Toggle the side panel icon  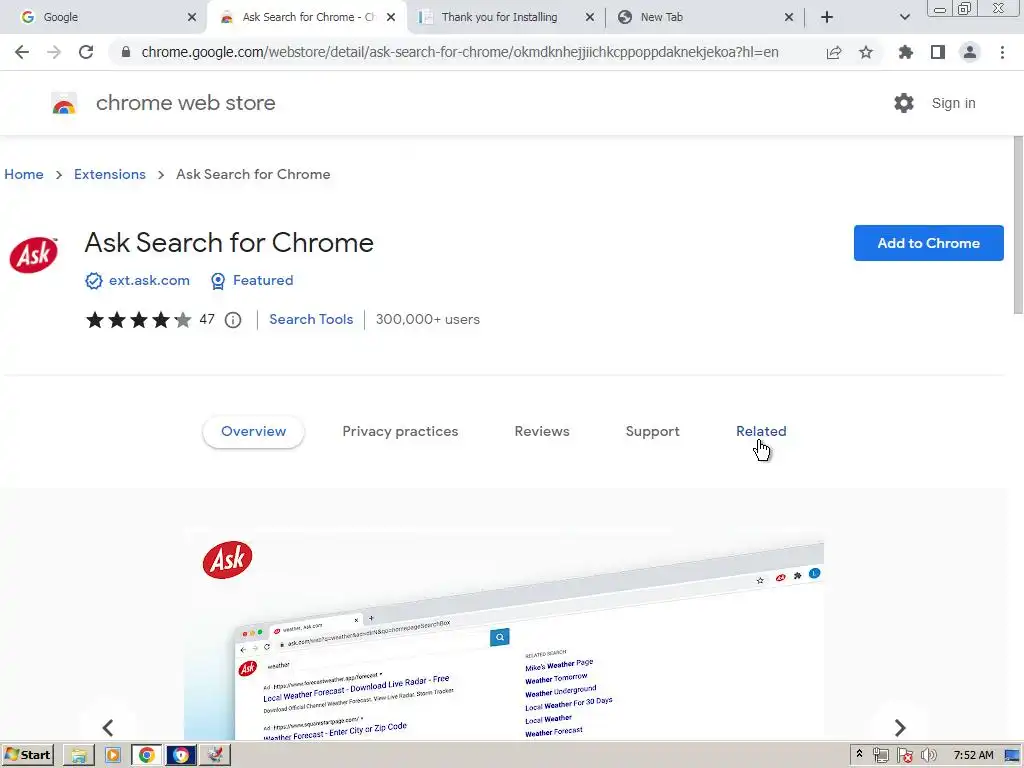[938, 52]
